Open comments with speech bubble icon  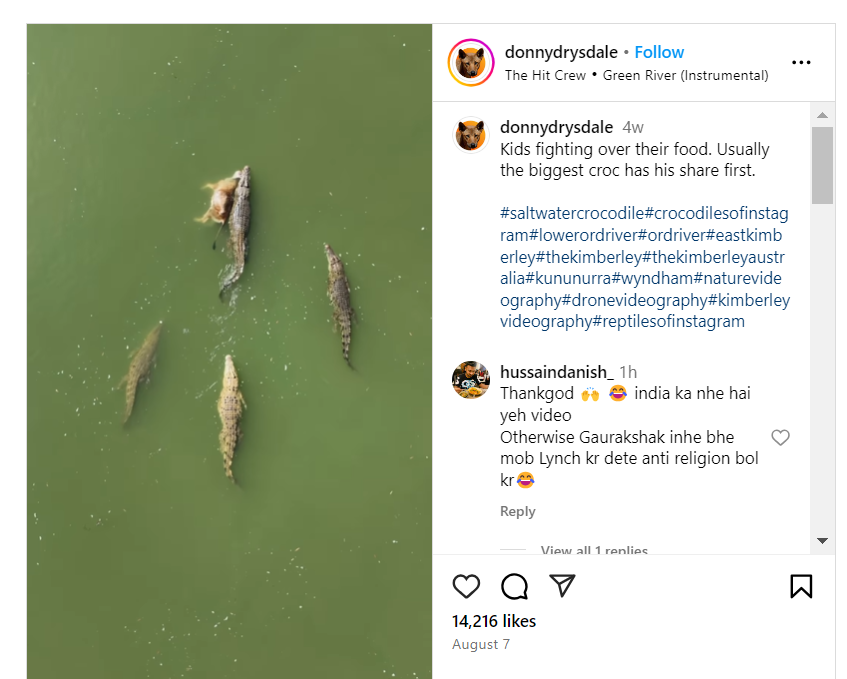tap(514, 586)
